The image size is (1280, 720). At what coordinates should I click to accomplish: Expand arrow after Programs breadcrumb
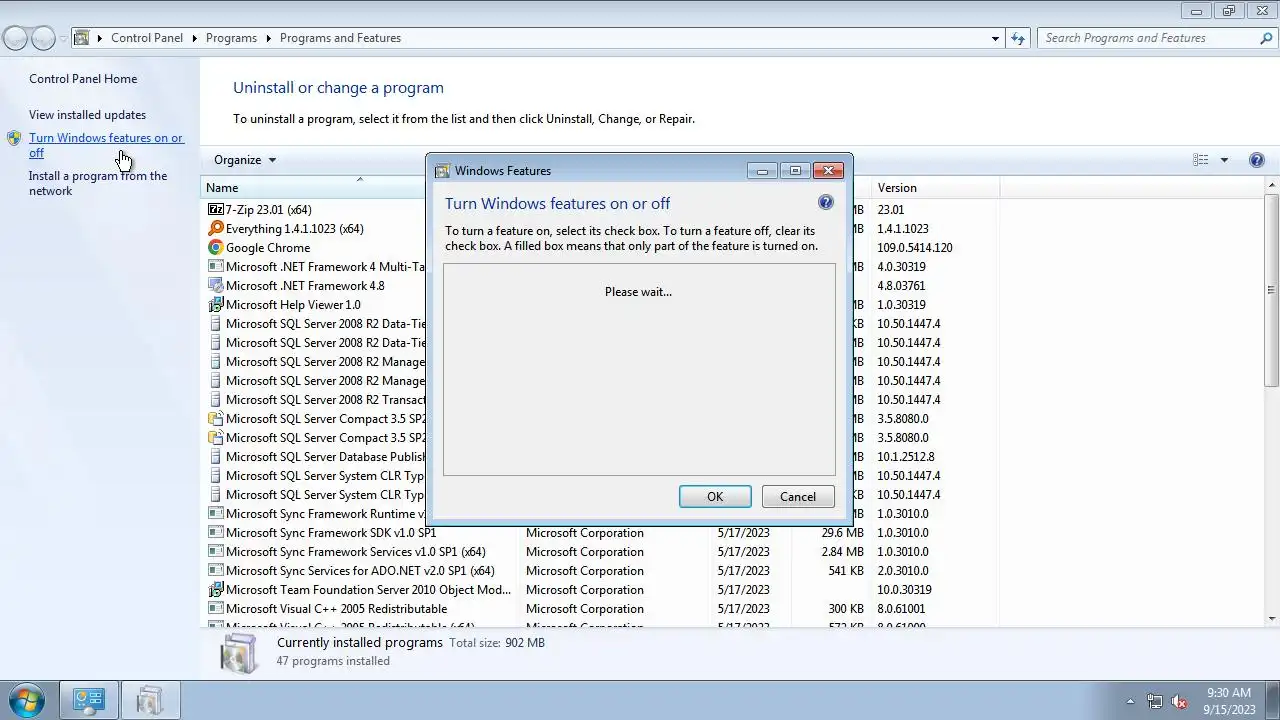pos(268,38)
